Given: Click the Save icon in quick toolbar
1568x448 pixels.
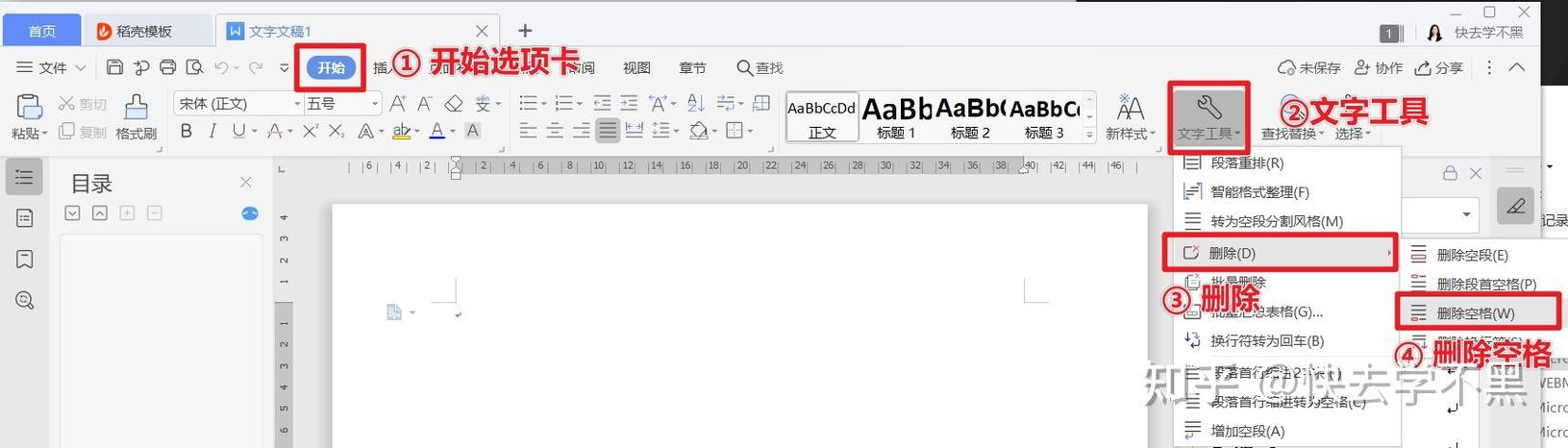Looking at the screenshot, I should 115,67.
